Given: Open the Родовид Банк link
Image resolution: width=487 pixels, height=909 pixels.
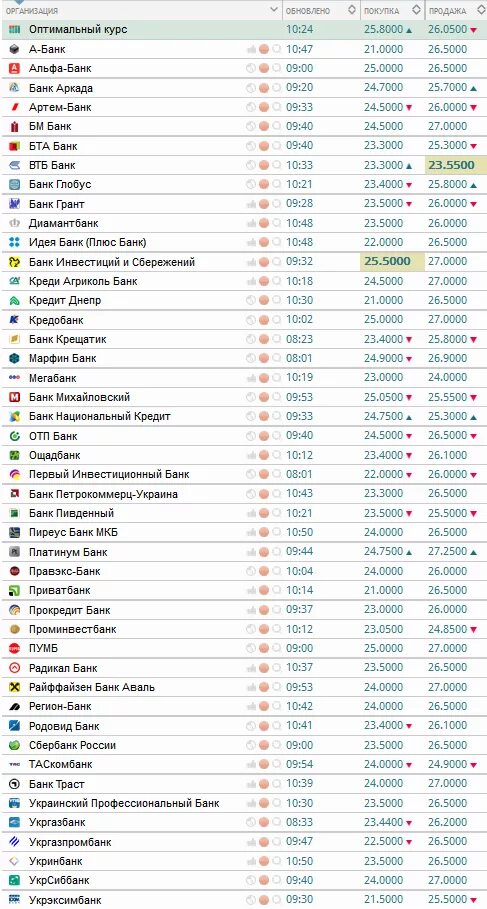Looking at the screenshot, I should pyautogui.click(x=64, y=726).
